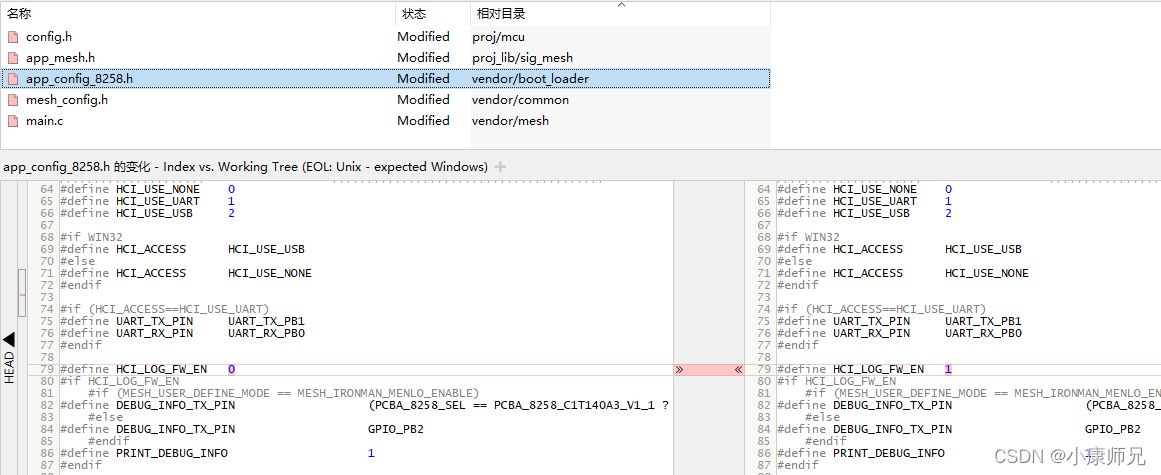Click right pane UART_RX_PB0 value

pyautogui.click(x=983, y=333)
